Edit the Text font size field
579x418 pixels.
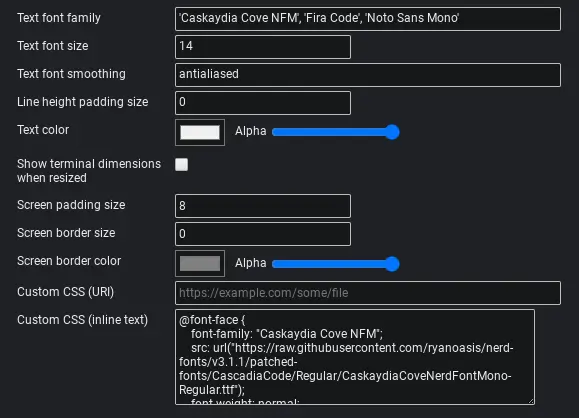coord(263,47)
